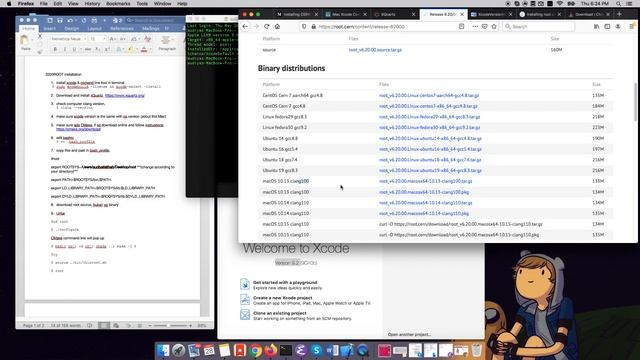Show Firefox sidebars icon
This screenshot has height=360, width=640.
click(x=607, y=27)
